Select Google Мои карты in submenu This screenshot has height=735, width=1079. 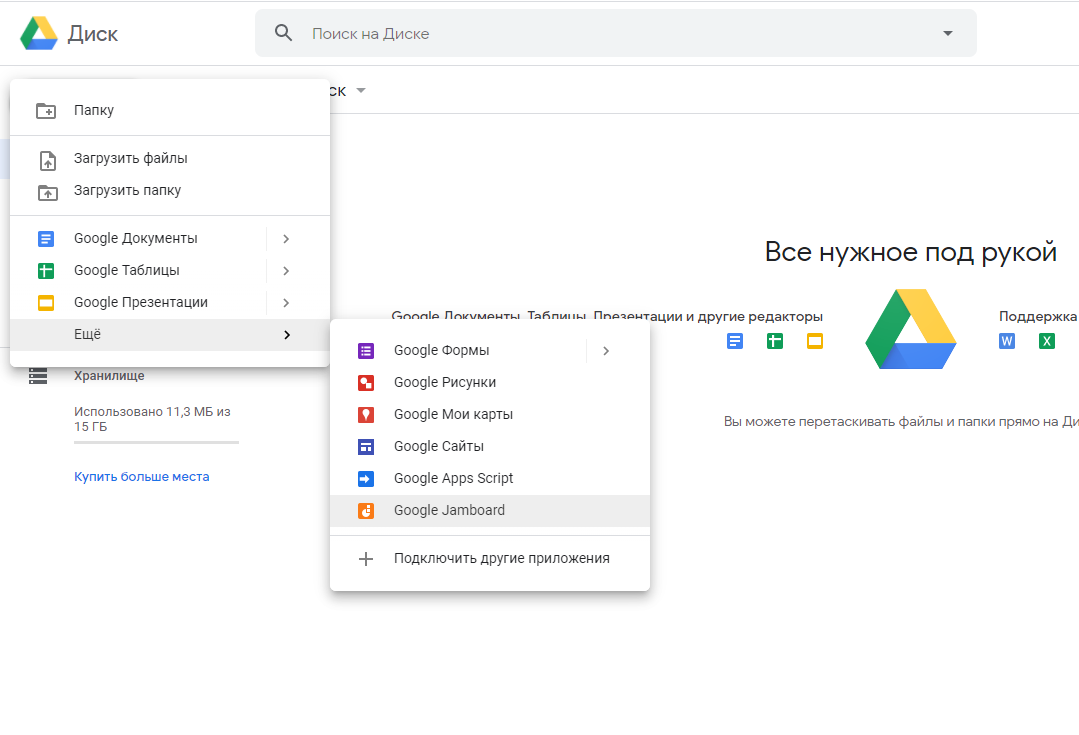pos(490,414)
